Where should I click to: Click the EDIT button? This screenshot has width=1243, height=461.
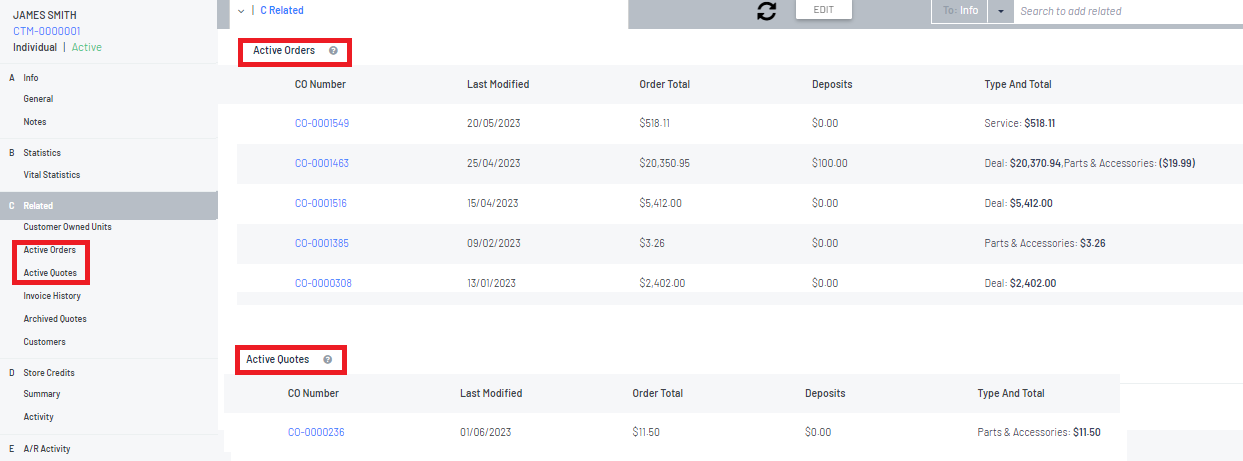823,9
